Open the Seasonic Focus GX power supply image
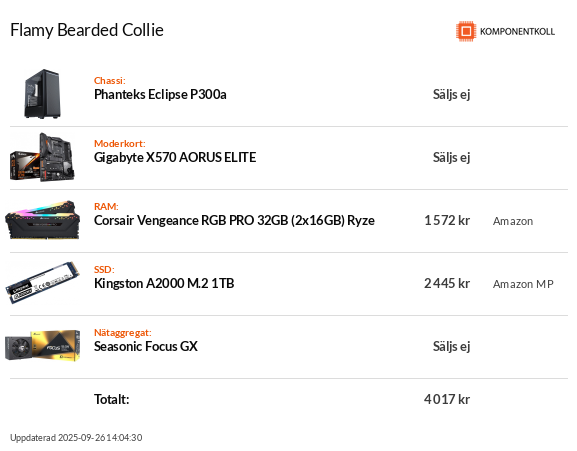The image size is (577, 451). [42, 345]
